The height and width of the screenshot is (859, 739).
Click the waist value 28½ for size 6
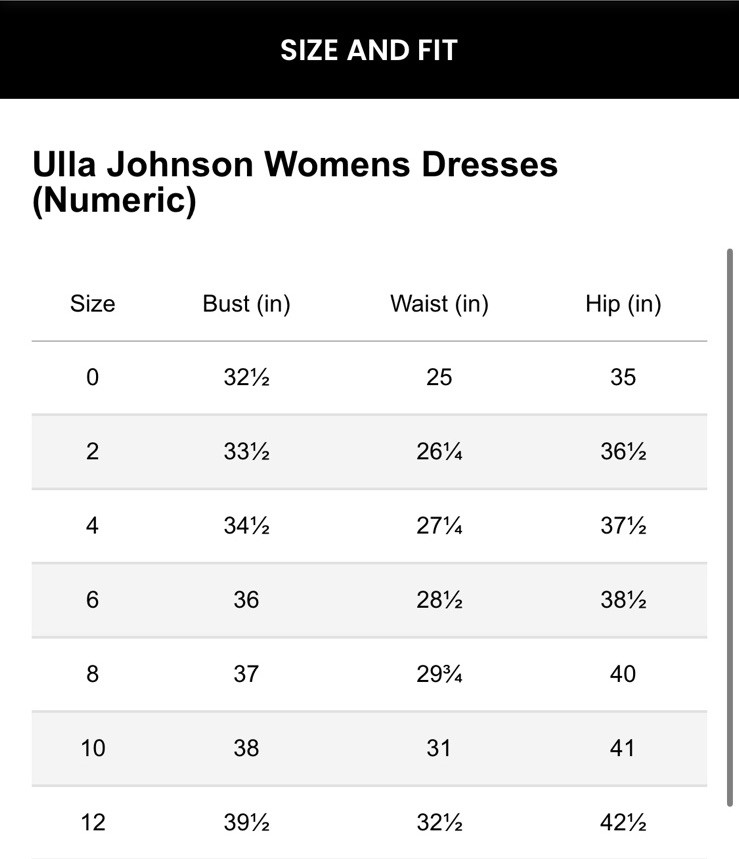click(439, 600)
